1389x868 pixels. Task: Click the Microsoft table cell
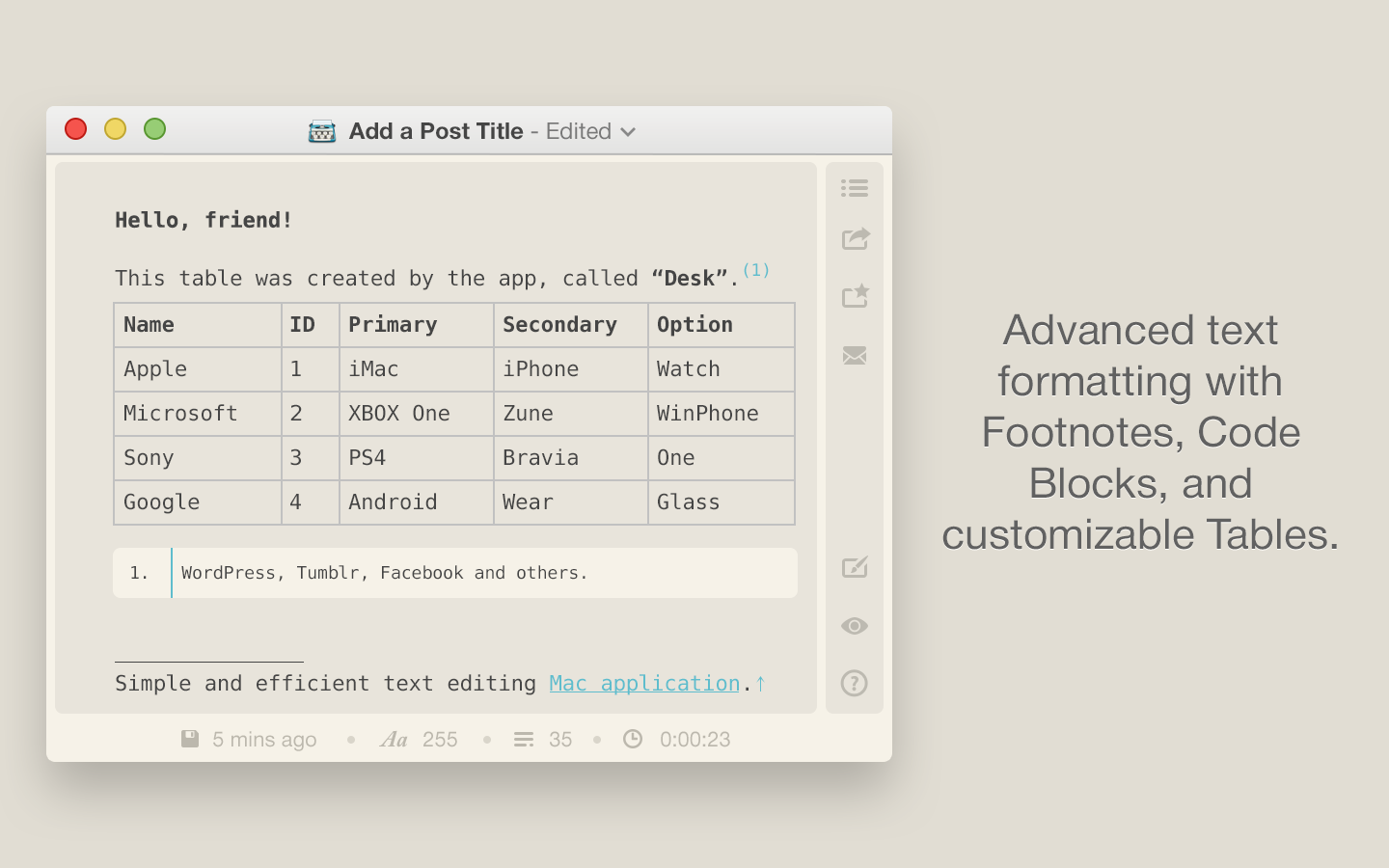pos(198,414)
